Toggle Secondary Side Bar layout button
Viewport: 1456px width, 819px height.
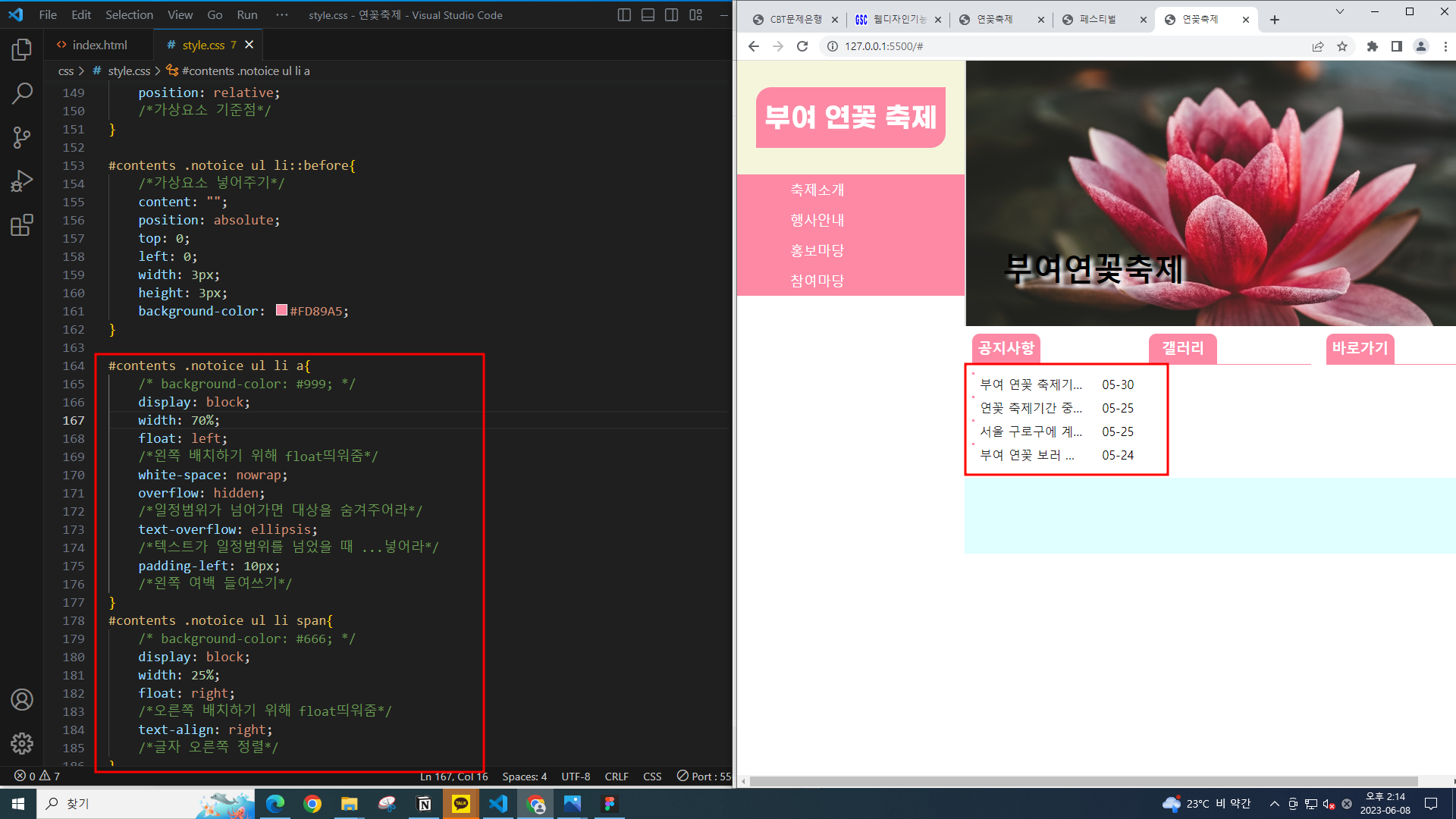click(x=671, y=15)
